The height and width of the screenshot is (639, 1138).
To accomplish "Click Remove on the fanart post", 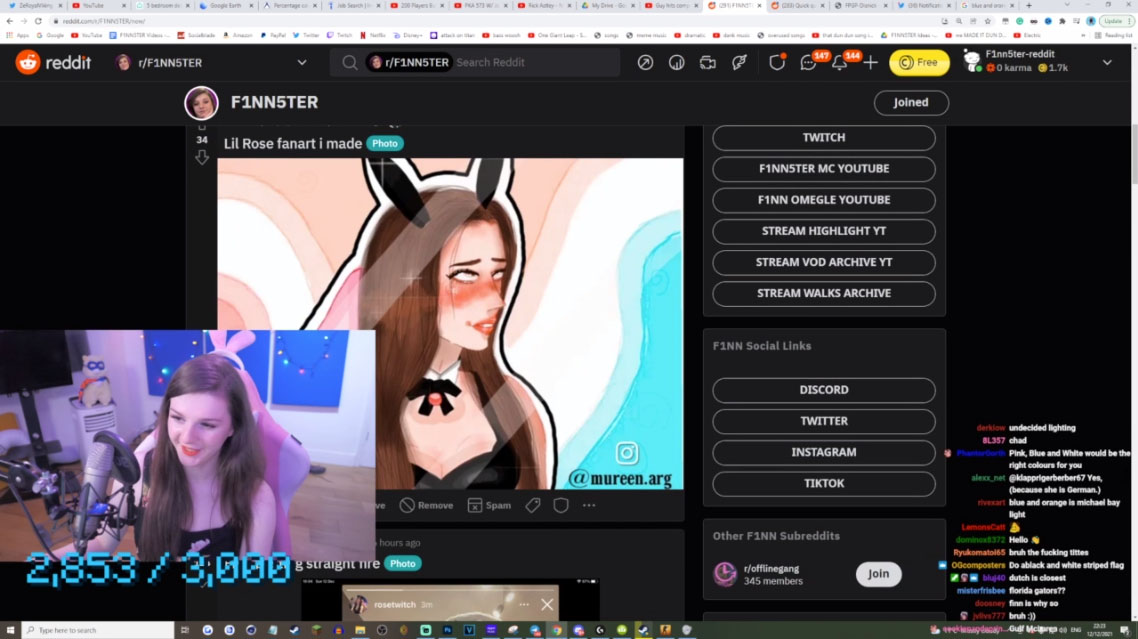I will [426, 505].
